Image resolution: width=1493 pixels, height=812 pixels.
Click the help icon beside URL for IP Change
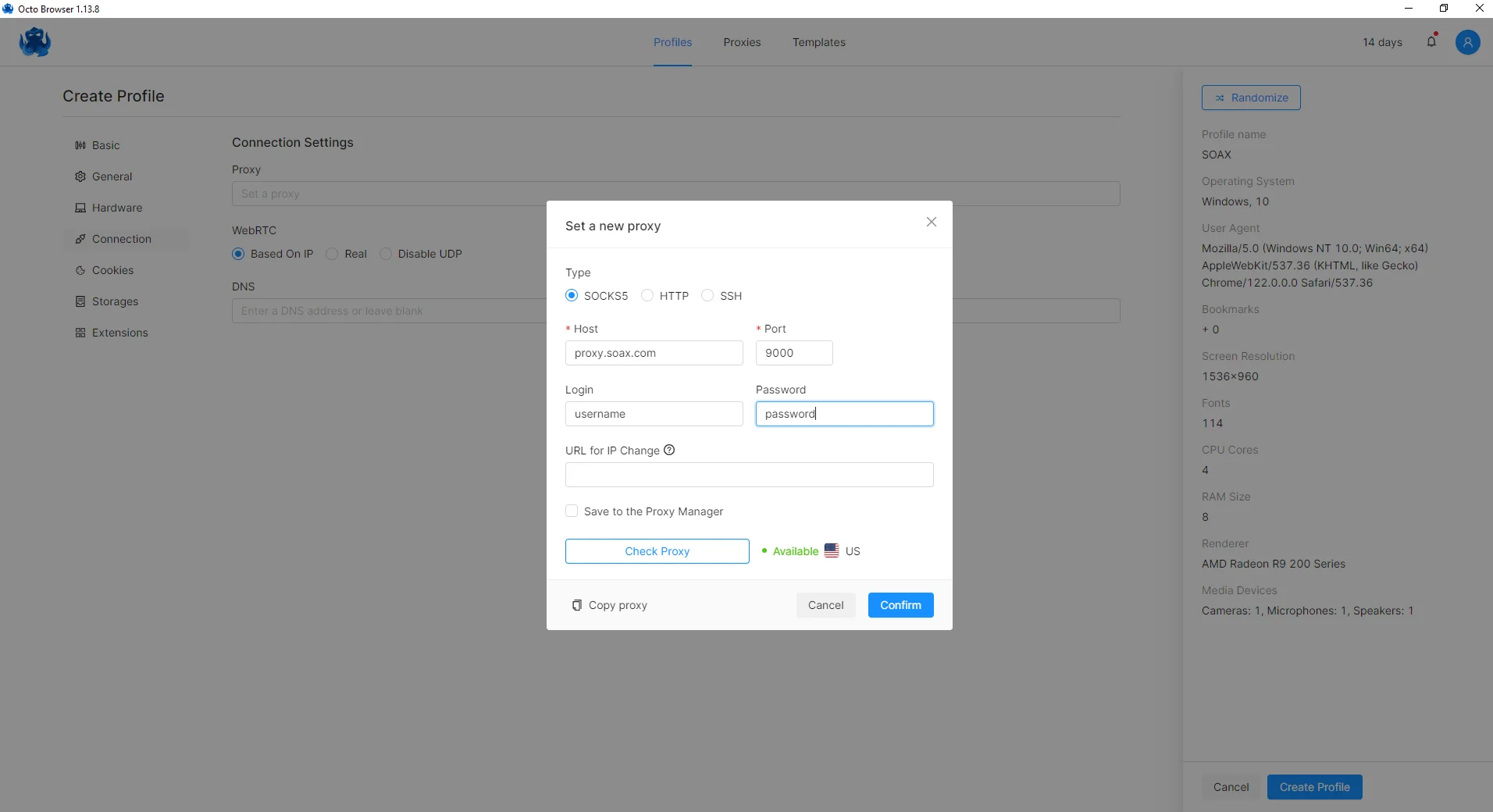coord(669,451)
